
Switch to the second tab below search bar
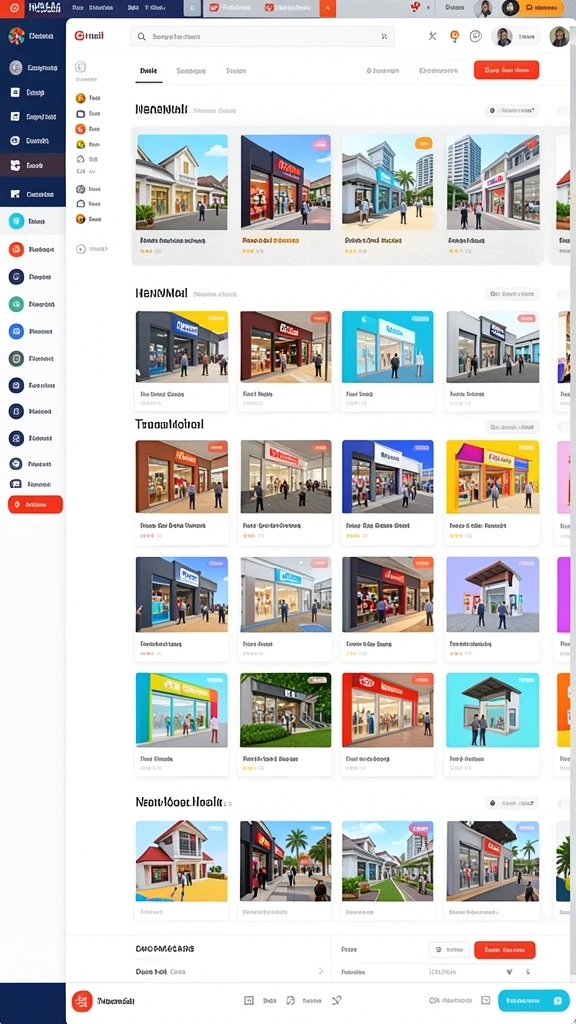pyautogui.click(x=191, y=71)
